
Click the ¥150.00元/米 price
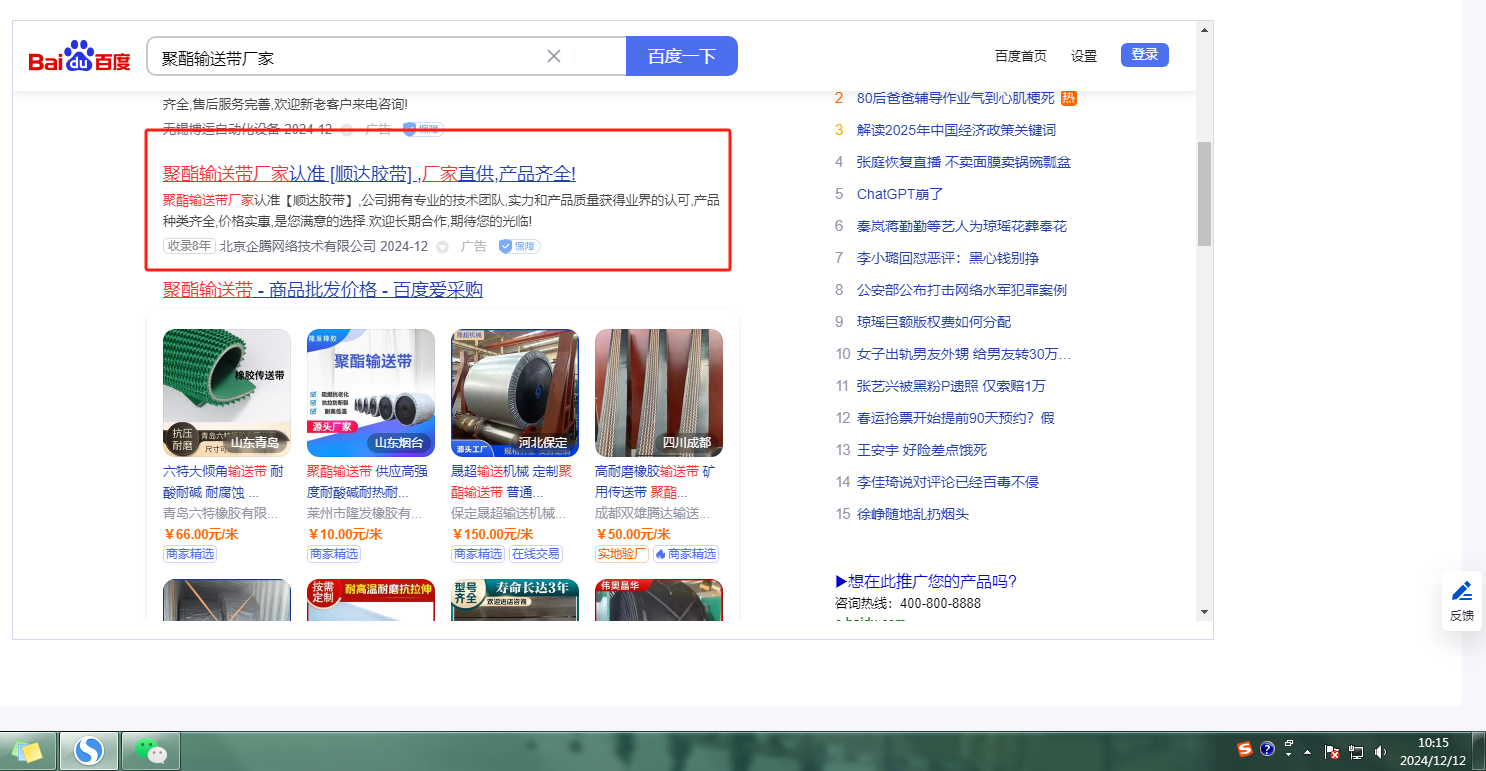[x=492, y=534]
